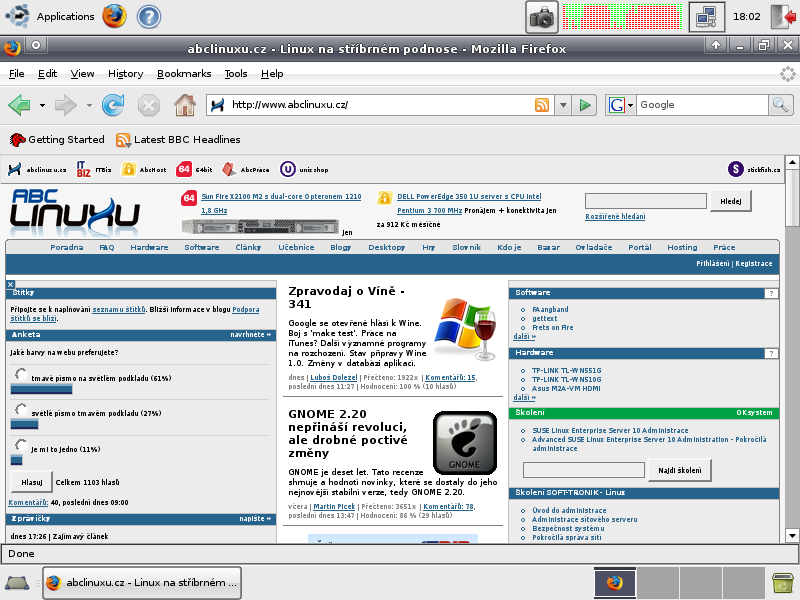Open the Tools menu
The height and width of the screenshot is (600, 800).
(236, 74)
